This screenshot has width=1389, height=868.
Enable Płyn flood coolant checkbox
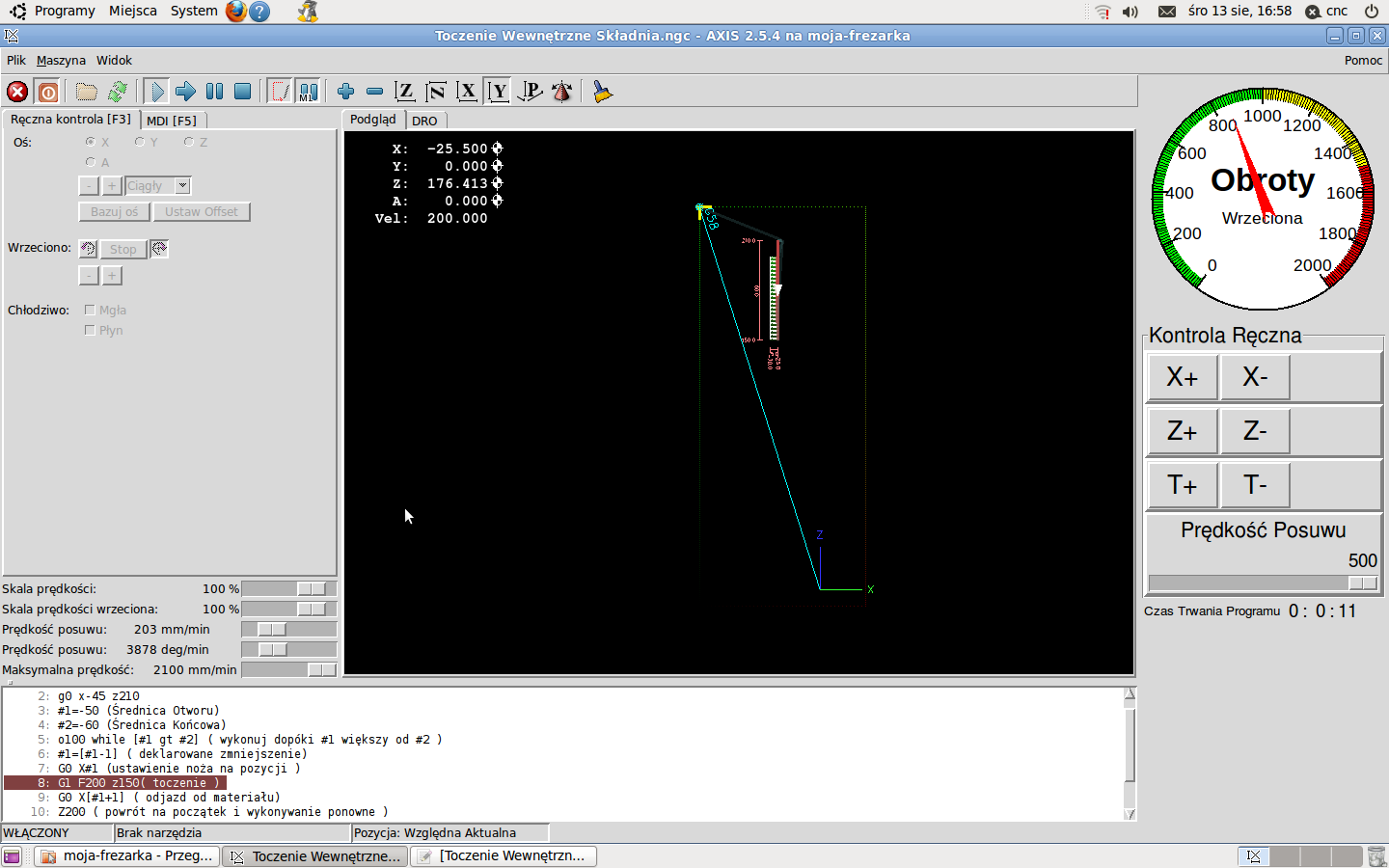90,330
